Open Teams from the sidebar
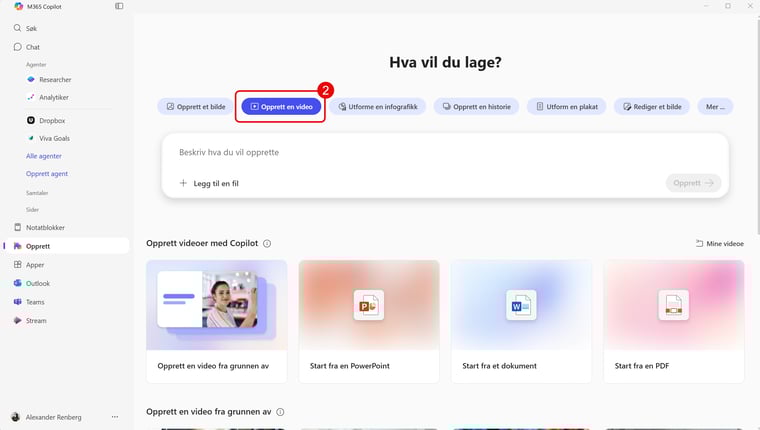 (29, 302)
